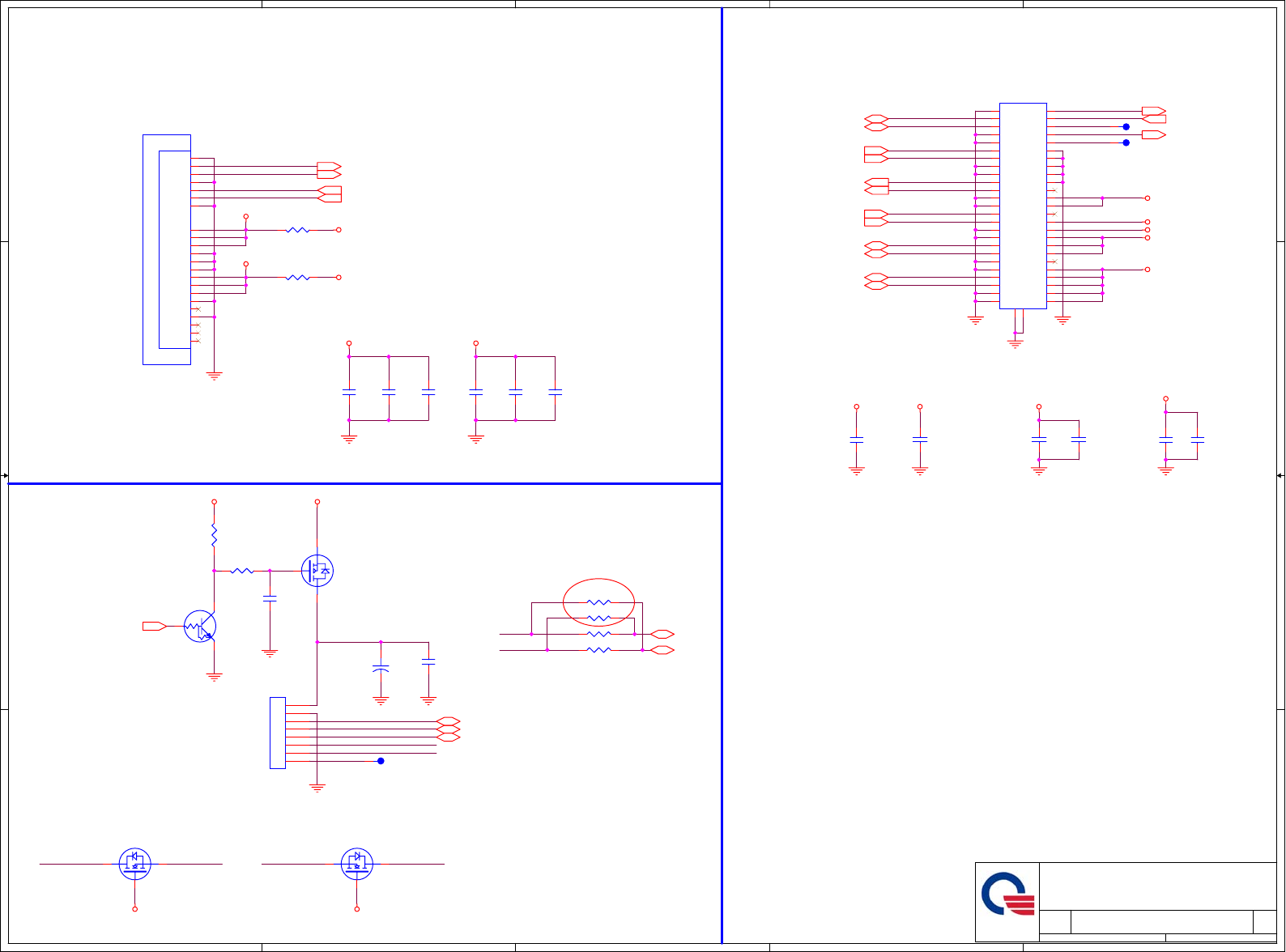This screenshot has height=952, width=1286.
Task: Select the red ellipse around the resistors
Action: [x=598, y=602]
